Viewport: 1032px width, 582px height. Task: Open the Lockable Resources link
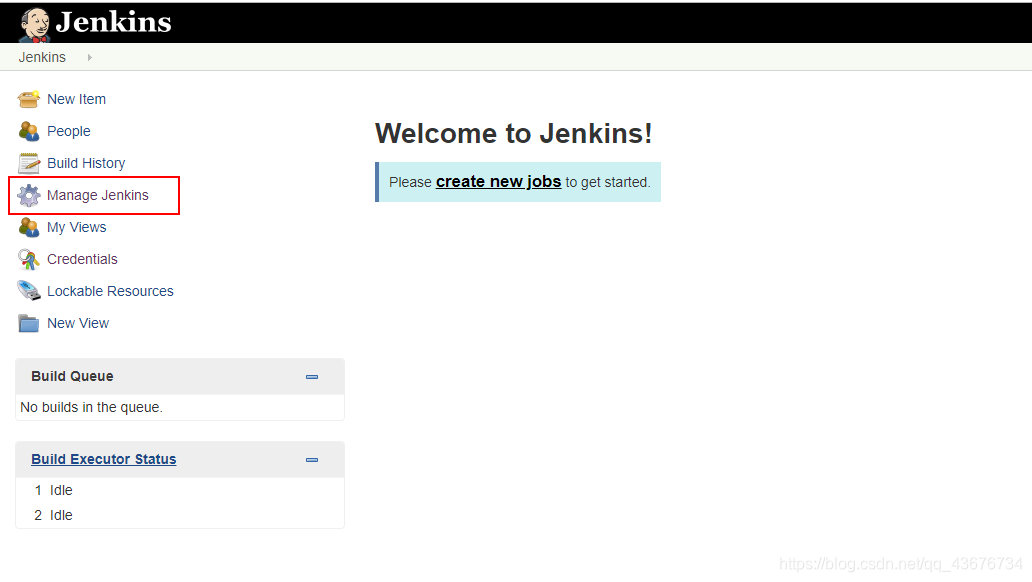[111, 291]
